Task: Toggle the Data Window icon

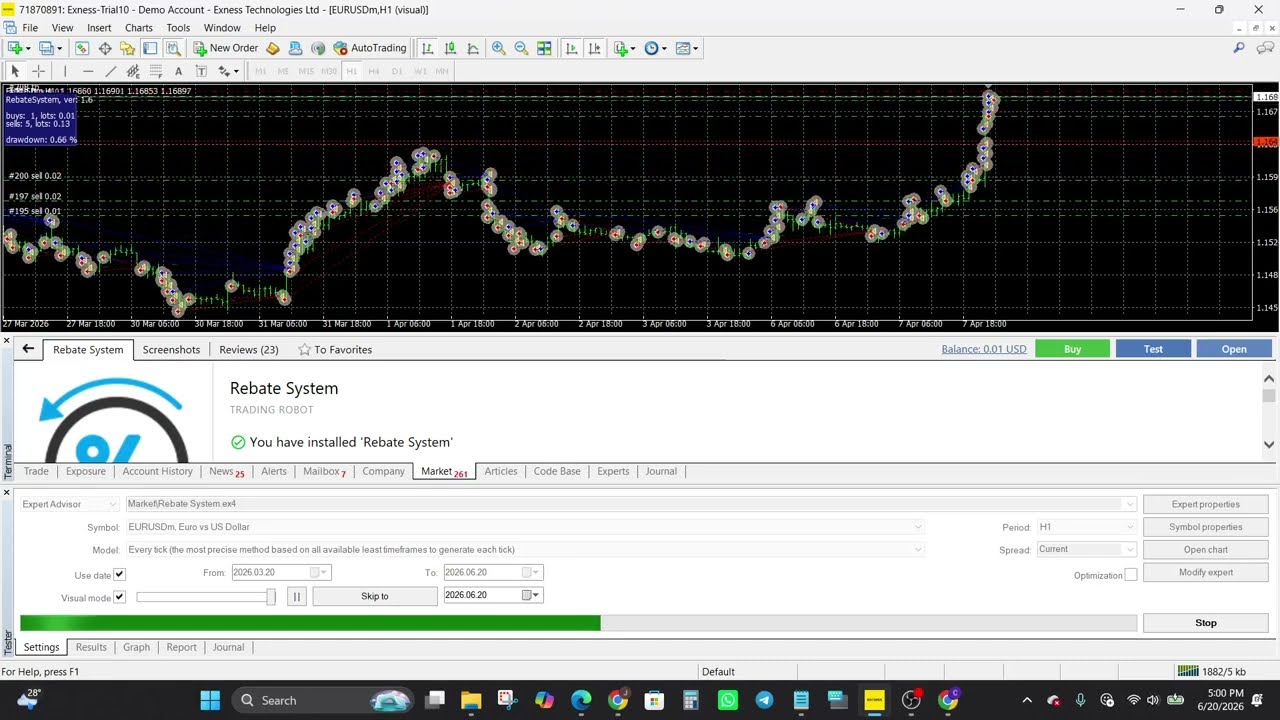Action: pyautogui.click(x=105, y=48)
